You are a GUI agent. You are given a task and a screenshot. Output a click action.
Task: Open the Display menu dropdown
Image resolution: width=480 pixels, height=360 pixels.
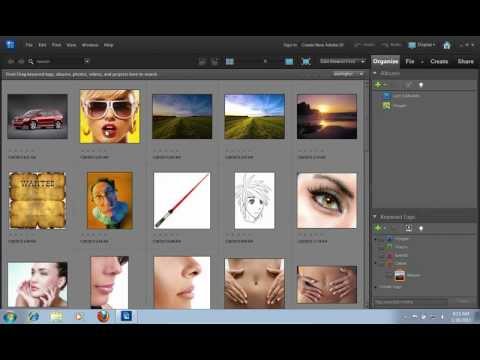[422, 45]
